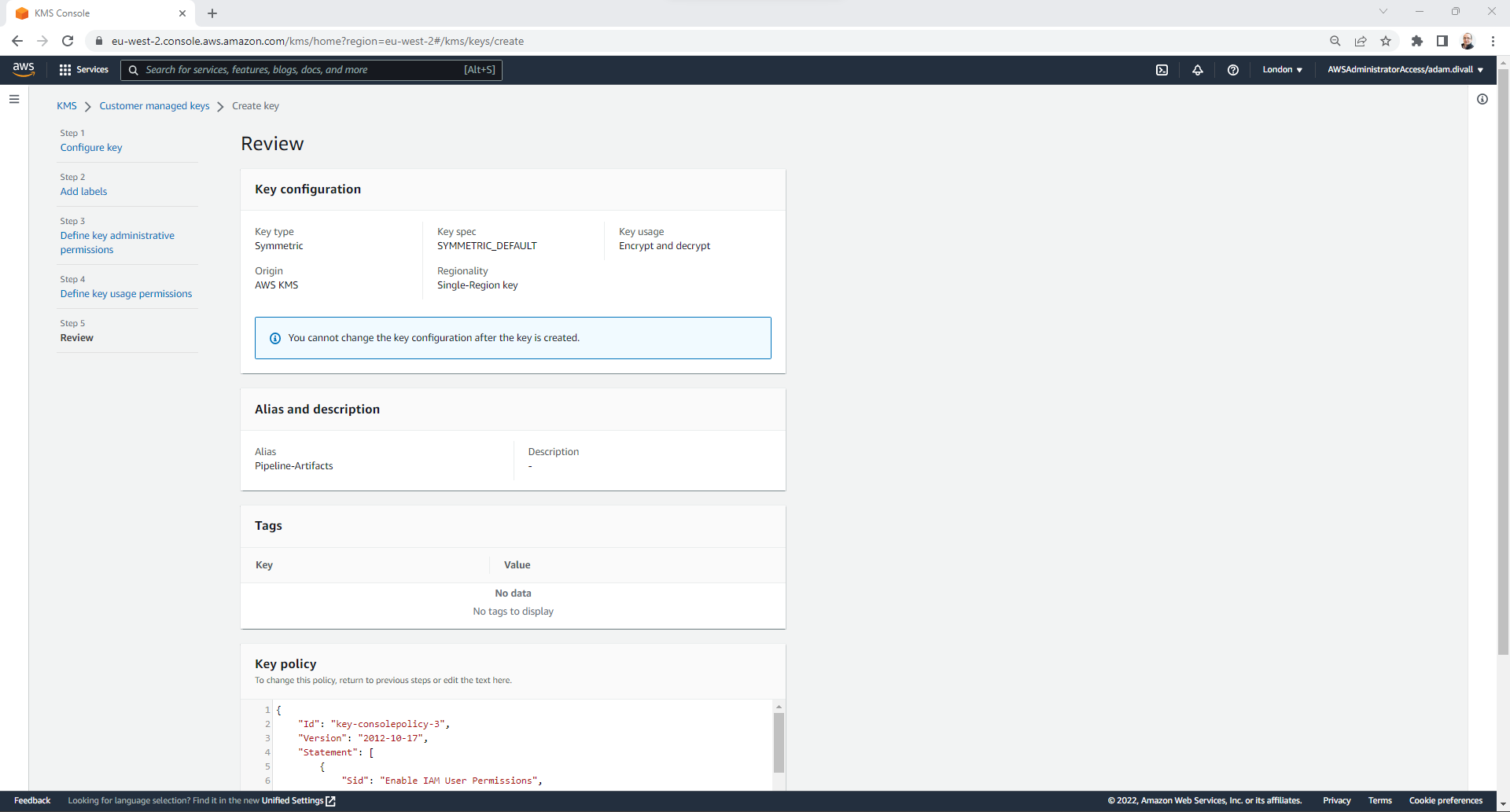
Task: Select the Encrypt and decrypt value
Action: tap(665, 246)
